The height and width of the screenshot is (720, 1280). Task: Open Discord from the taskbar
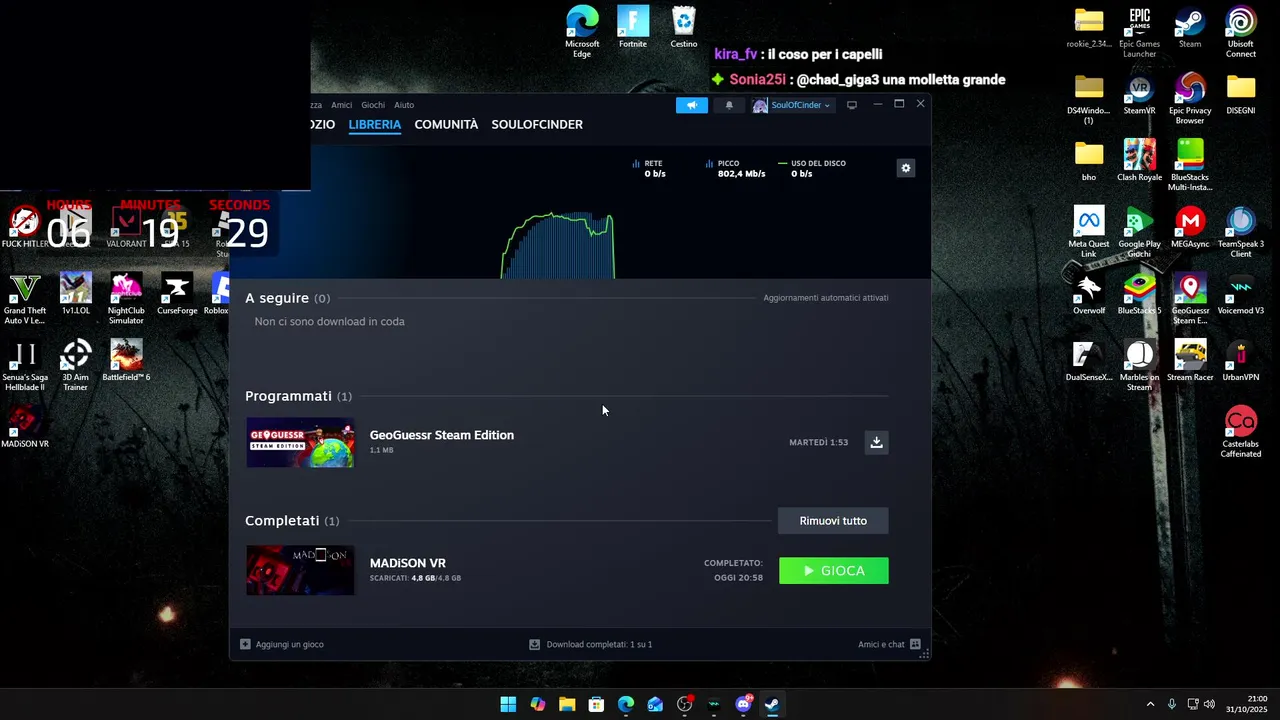click(x=743, y=704)
